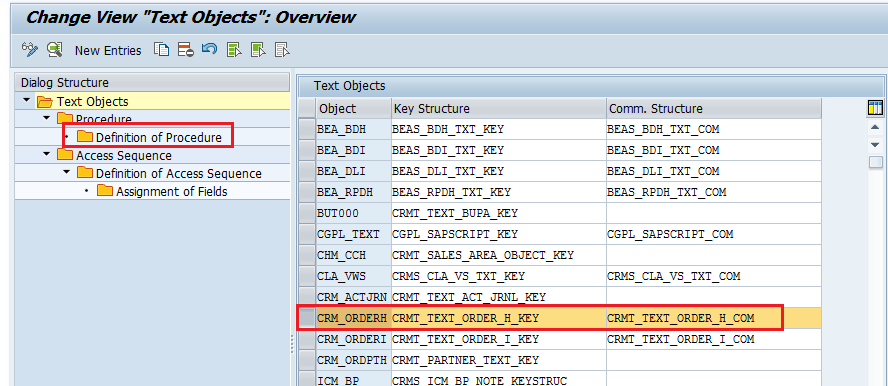Click the Key Structure column header
This screenshot has height=386, width=888.
pos(498,108)
